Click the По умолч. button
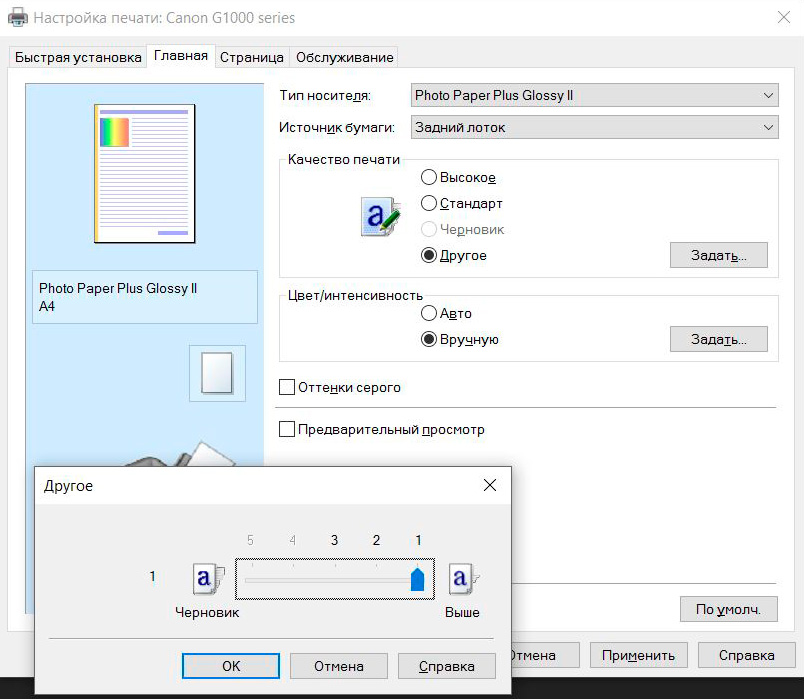The height and width of the screenshot is (699, 804). tap(729, 609)
